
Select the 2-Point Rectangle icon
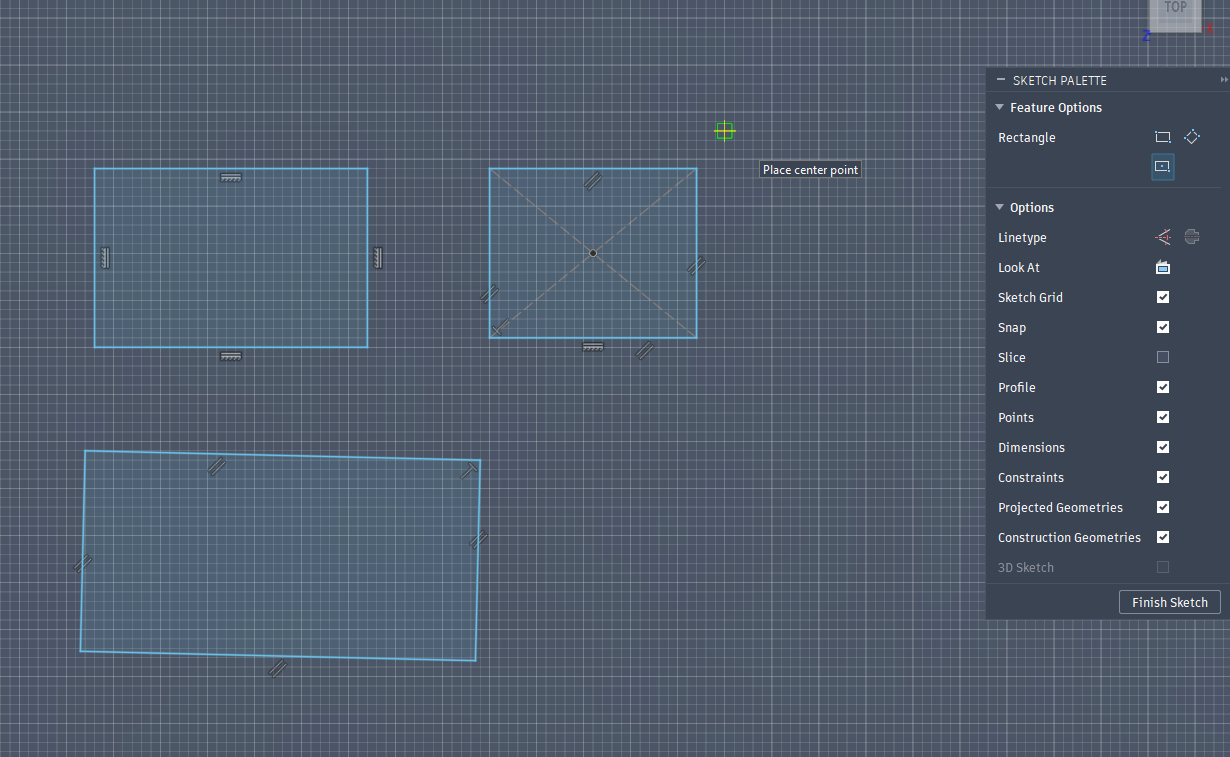[x=1162, y=137]
